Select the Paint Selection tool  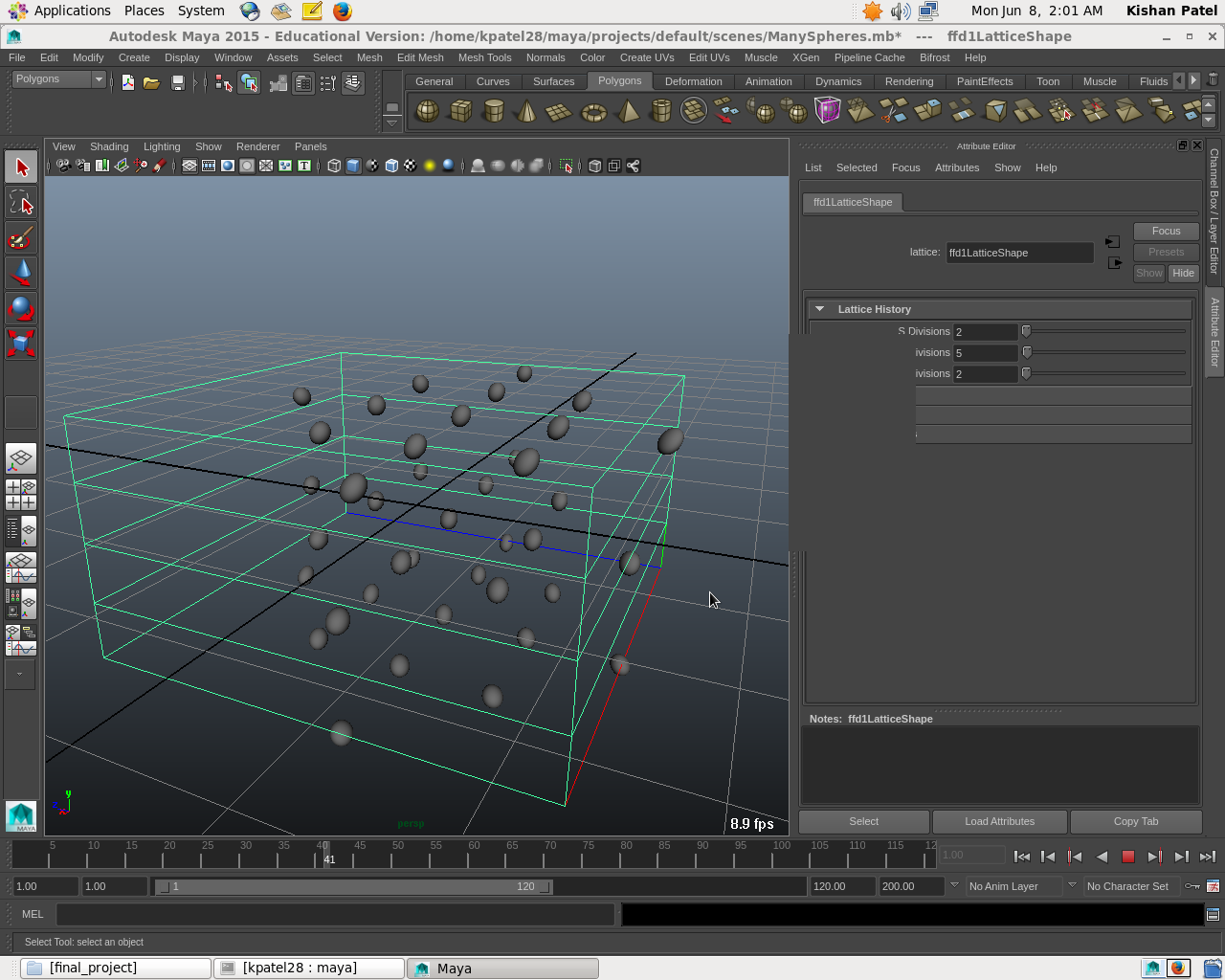tap(20, 237)
